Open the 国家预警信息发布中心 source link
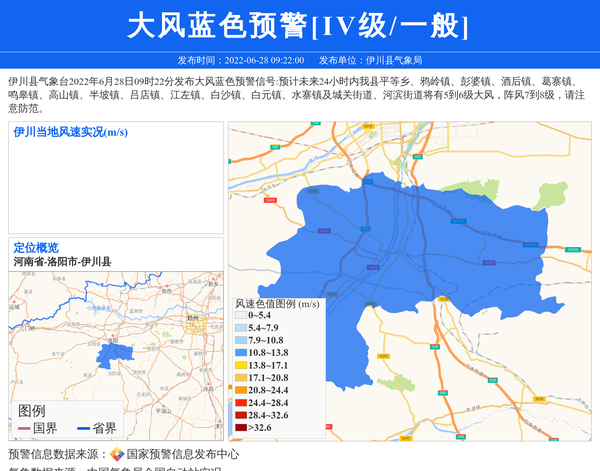This screenshot has width=600, height=471. [x=182, y=454]
